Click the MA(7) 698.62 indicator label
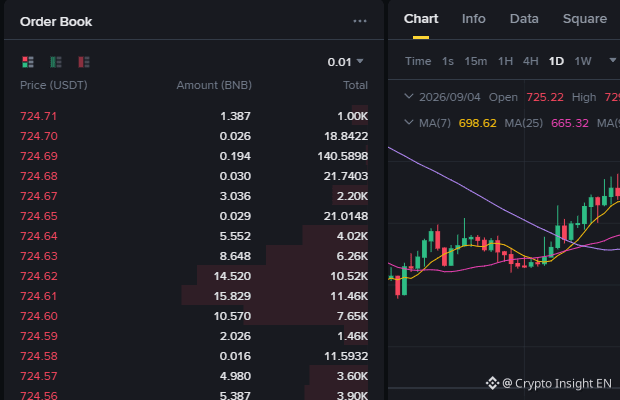 coord(457,123)
